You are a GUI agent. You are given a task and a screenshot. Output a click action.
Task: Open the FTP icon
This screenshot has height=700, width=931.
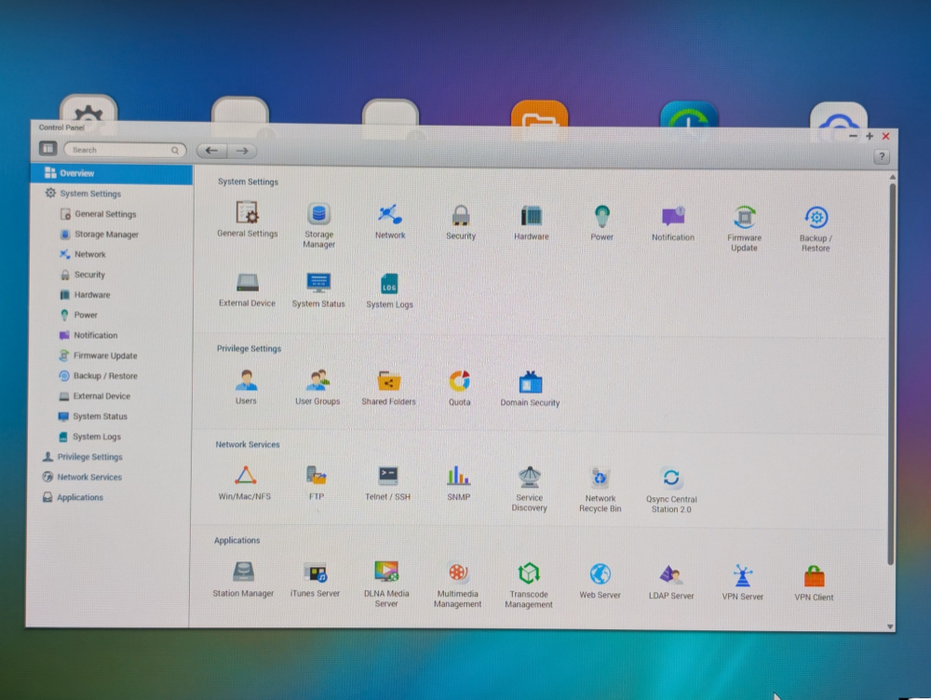pyautogui.click(x=316, y=476)
